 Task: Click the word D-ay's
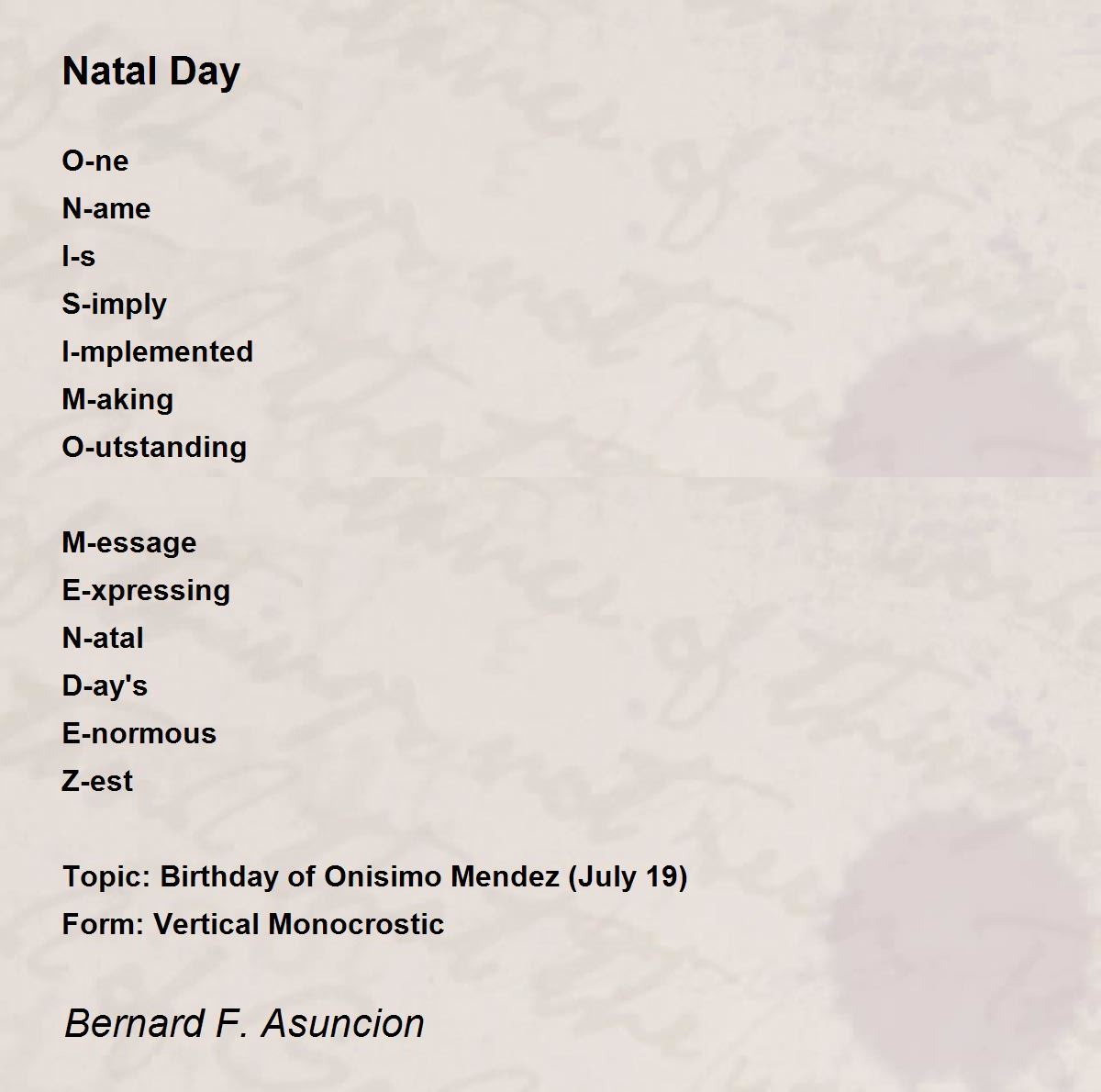[105, 685]
